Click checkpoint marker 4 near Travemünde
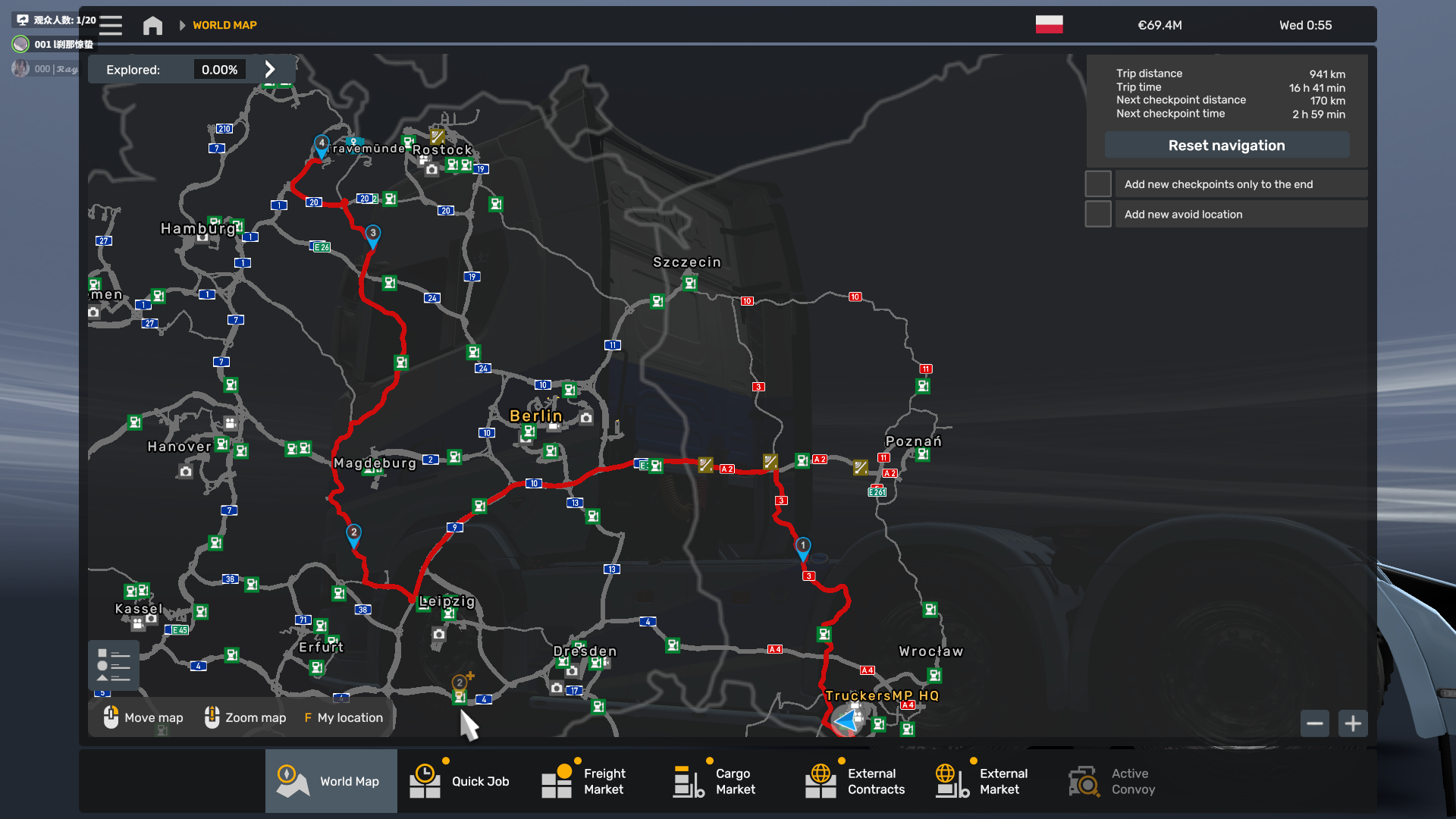1456x819 pixels. click(322, 145)
